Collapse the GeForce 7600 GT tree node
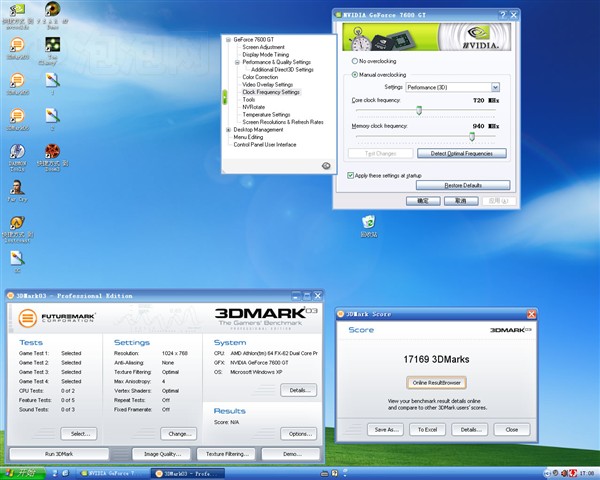The width and height of the screenshot is (600, 480). (x=228, y=39)
